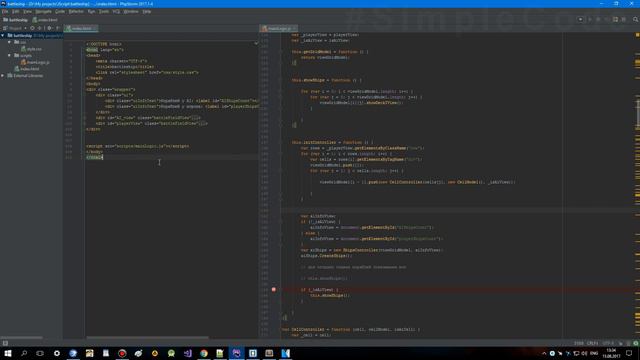Click the cursor position indicator in status bar

[579, 343]
